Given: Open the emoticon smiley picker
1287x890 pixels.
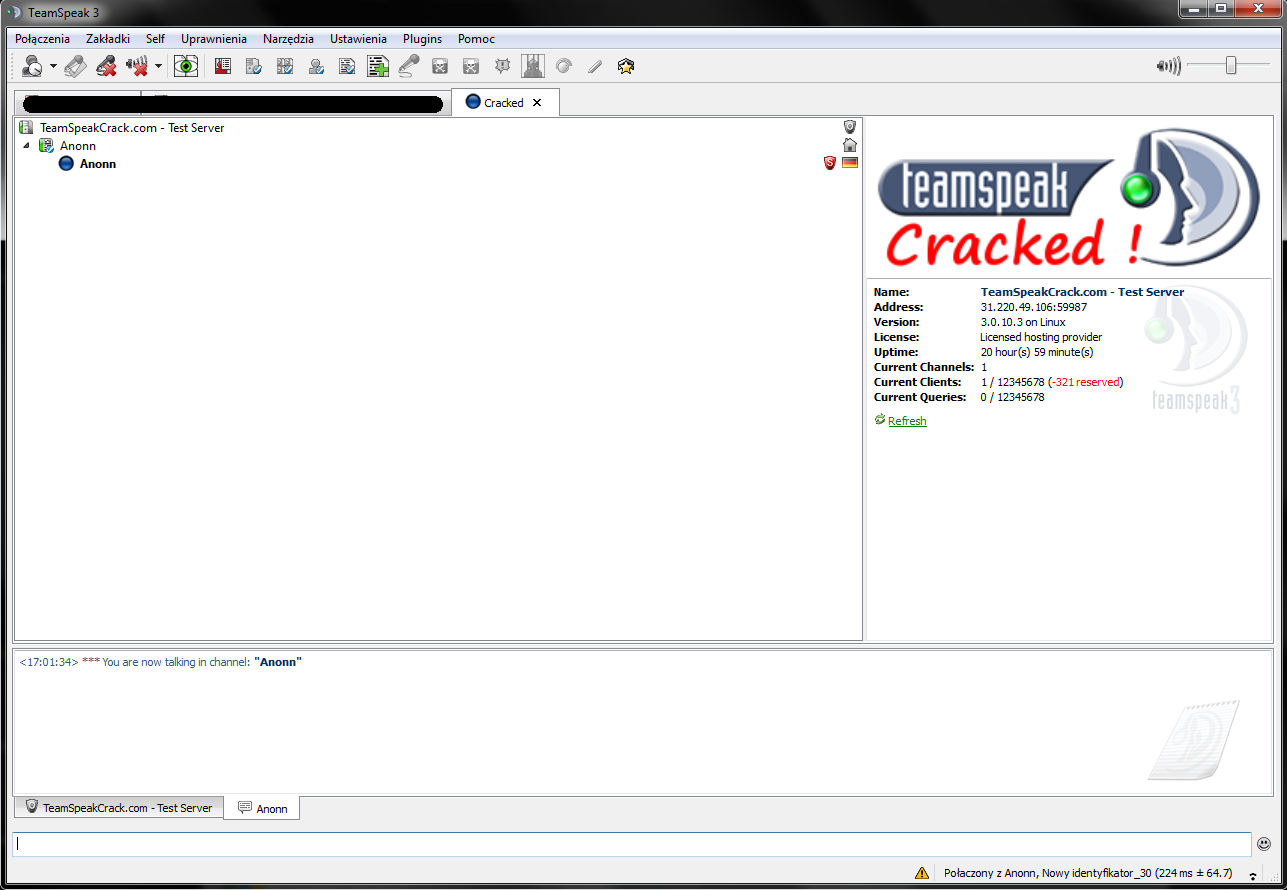Looking at the screenshot, I should (x=1264, y=844).
